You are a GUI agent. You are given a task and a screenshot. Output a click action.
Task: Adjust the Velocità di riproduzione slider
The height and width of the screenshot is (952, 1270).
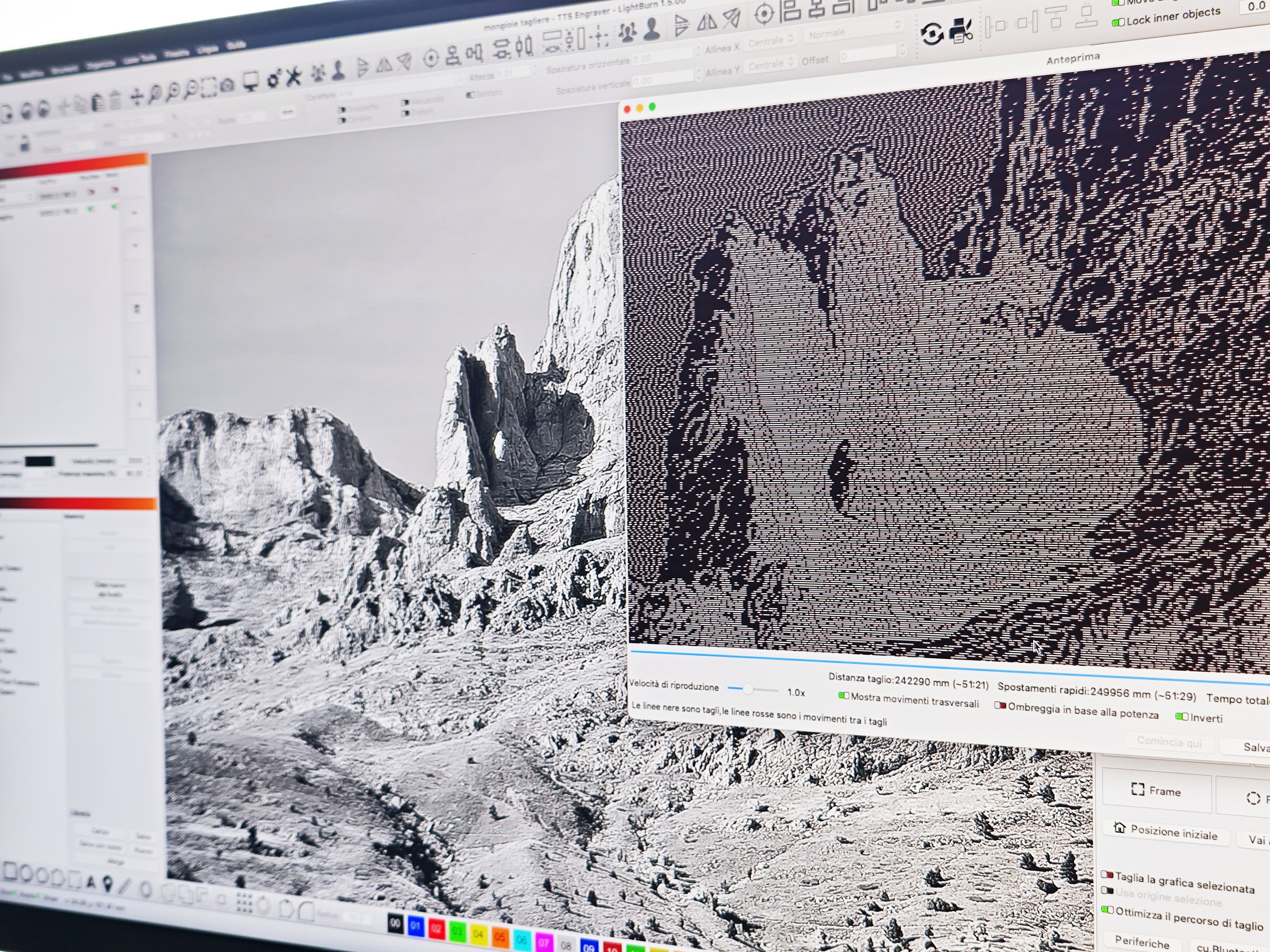753,689
